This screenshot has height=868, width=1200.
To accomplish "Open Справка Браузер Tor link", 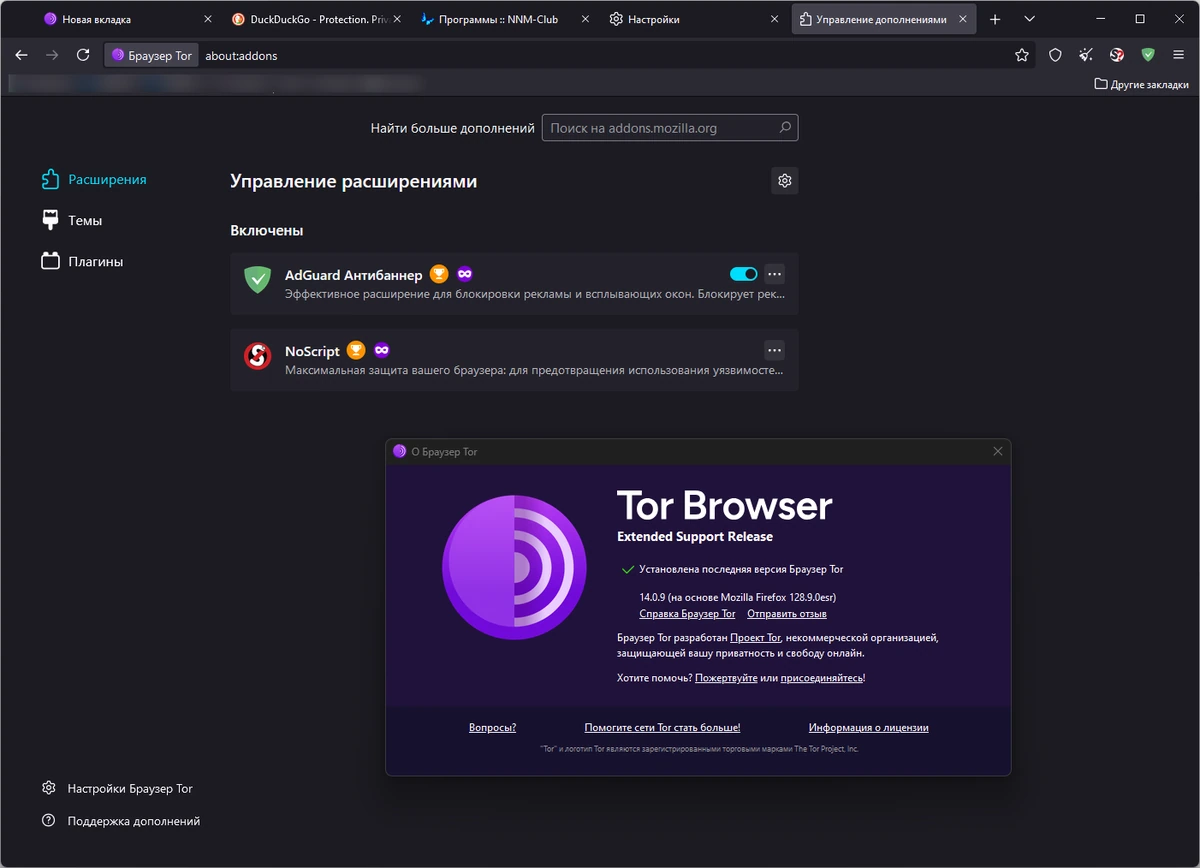I will pyautogui.click(x=687, y=614).
